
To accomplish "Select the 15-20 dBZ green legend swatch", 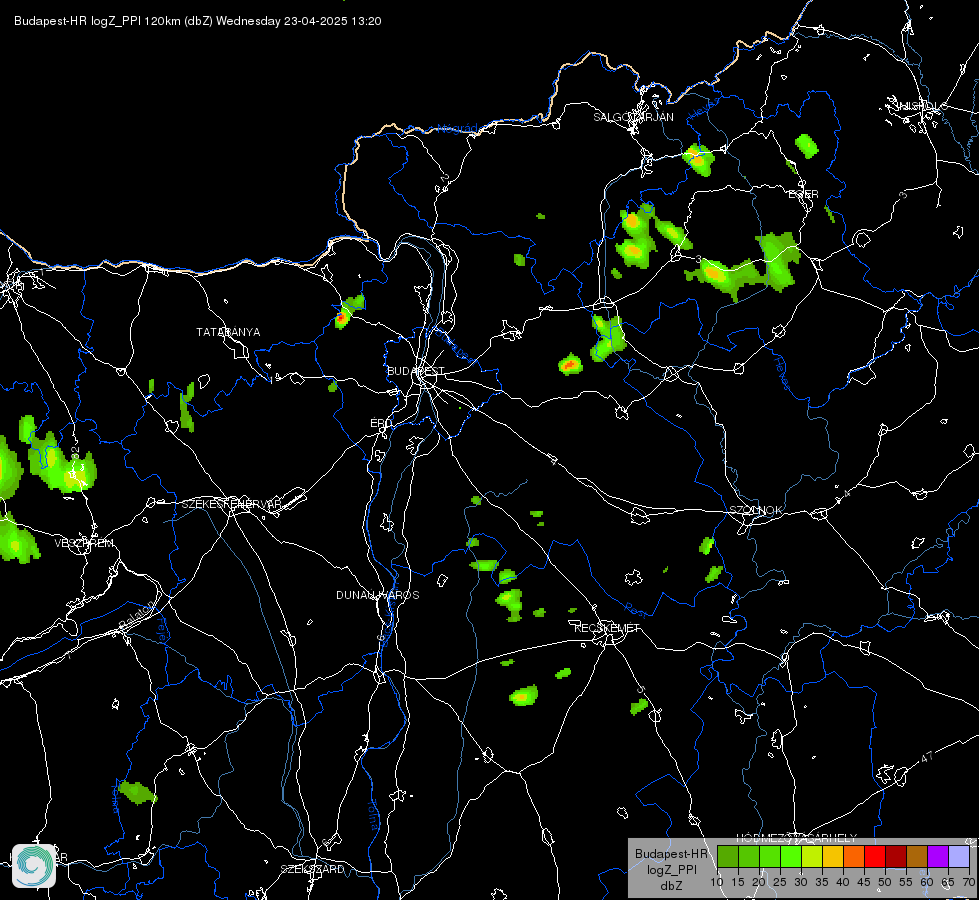I will [749, 856].
